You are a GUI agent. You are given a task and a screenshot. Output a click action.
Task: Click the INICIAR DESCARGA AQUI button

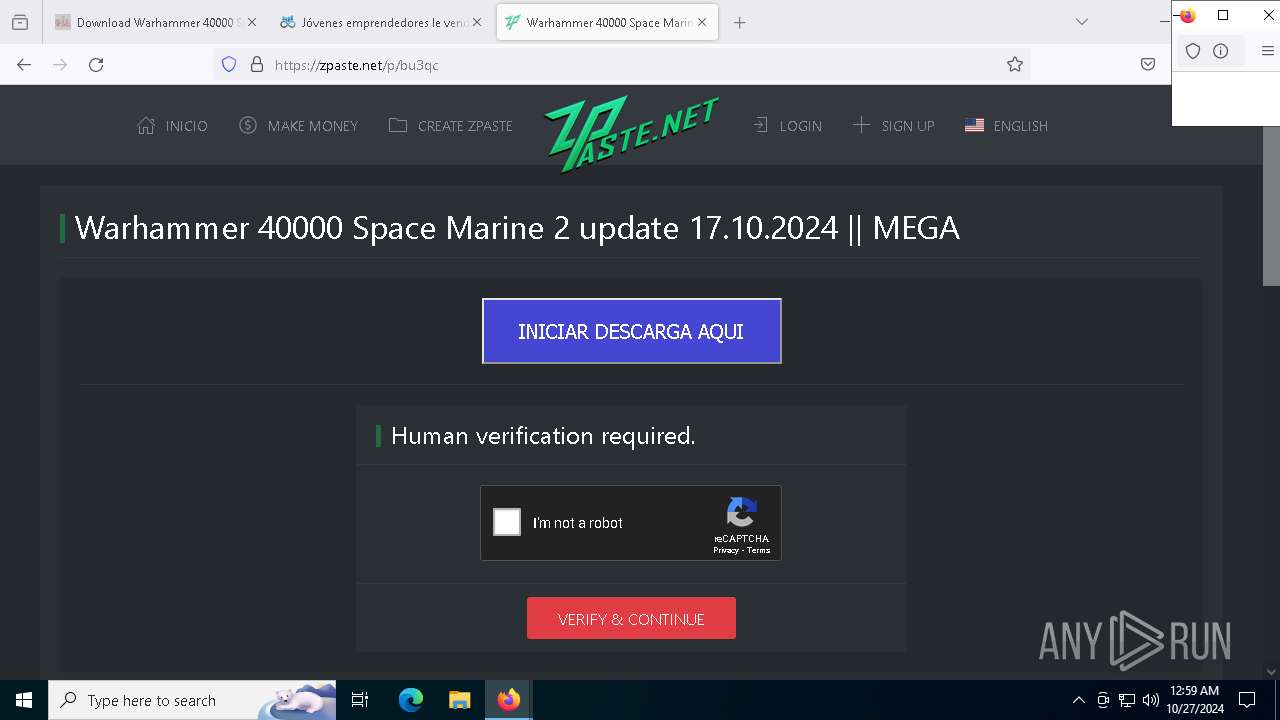(x=631, y=331)
